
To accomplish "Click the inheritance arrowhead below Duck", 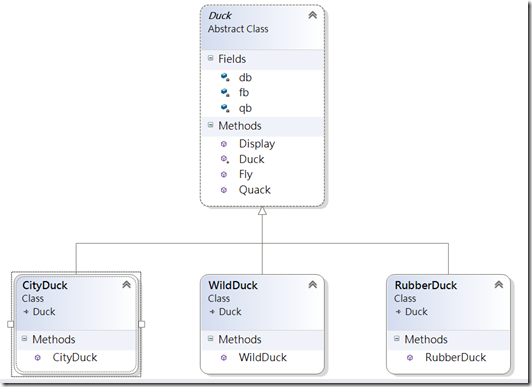I will (x=262, y=211).
